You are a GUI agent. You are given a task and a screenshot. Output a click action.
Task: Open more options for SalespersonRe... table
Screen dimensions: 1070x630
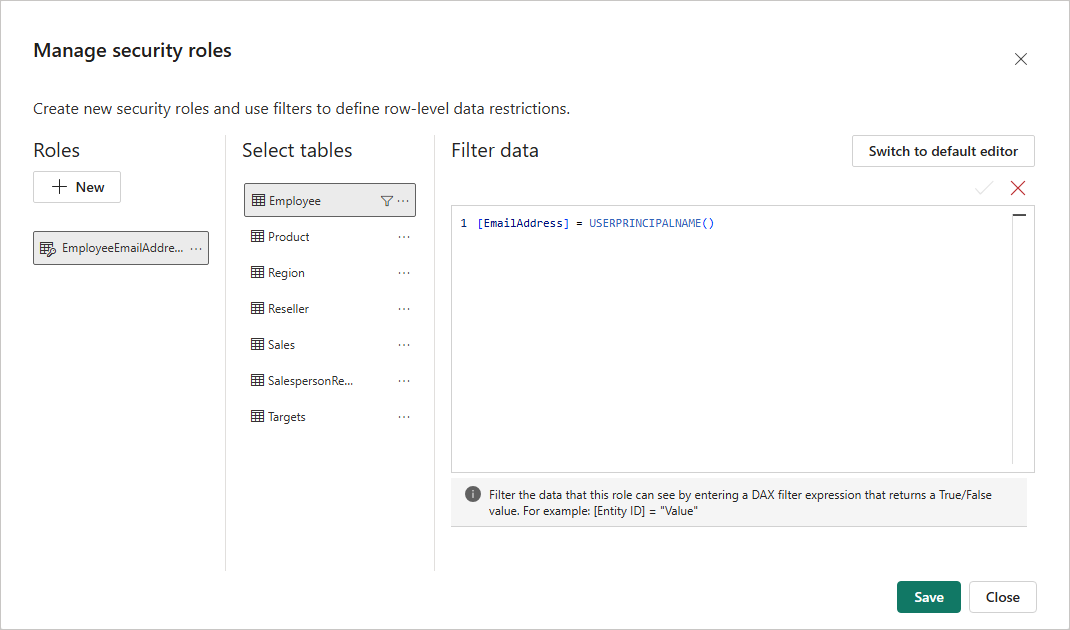pyautogui.click(x=404, y=381)
